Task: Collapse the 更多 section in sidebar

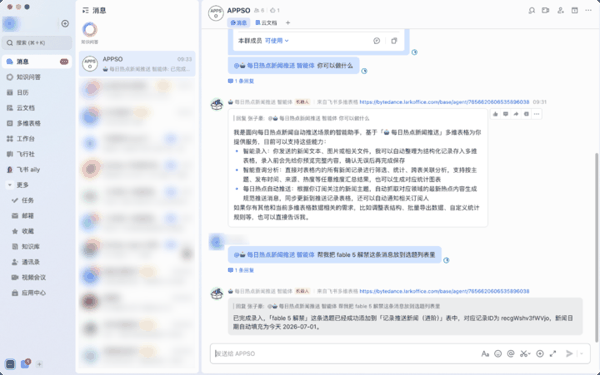Action: click(x=10, y=185)
